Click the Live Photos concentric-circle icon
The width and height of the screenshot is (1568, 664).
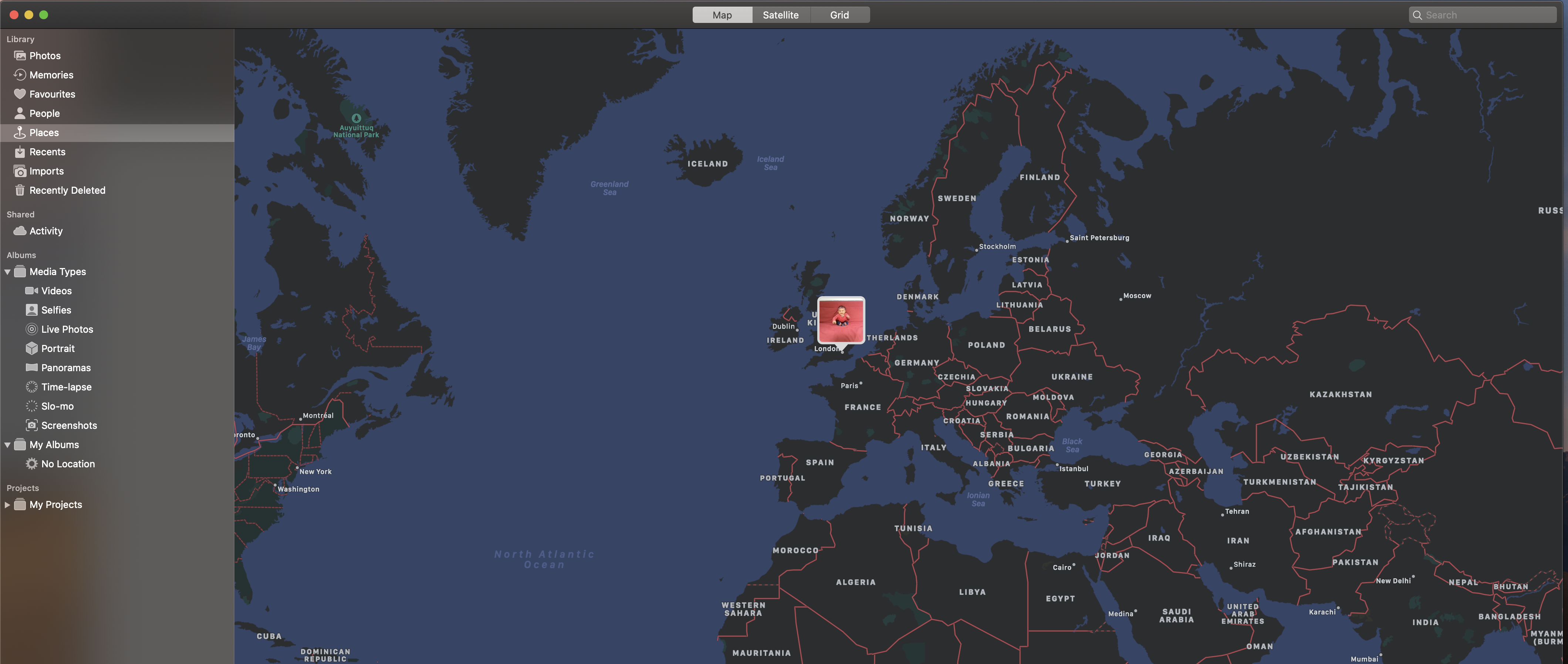[x=32, y=329]
